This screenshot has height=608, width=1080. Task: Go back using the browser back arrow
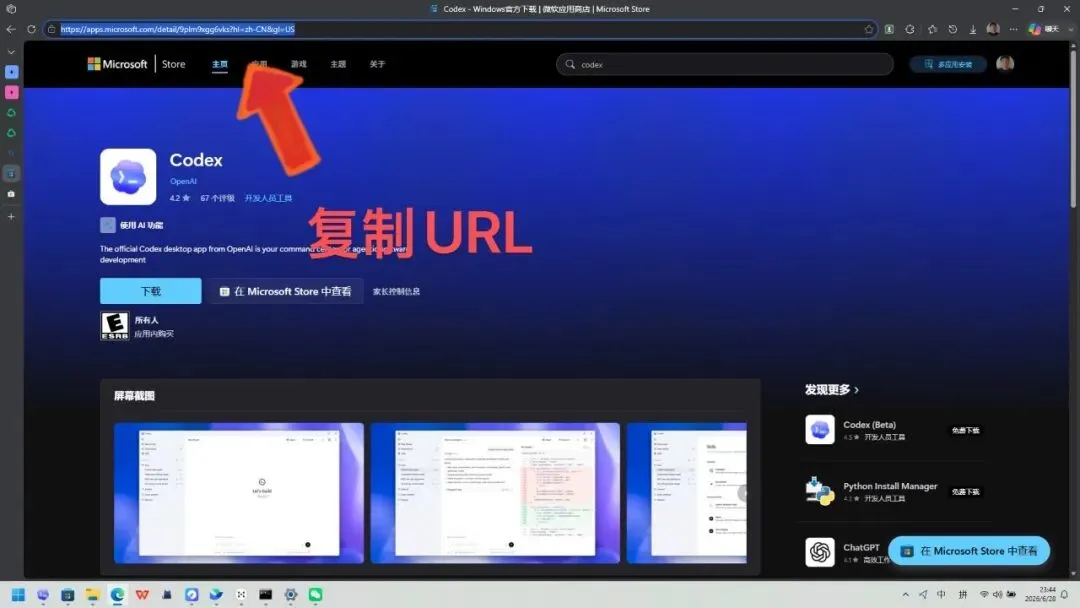pyautogui.click(x=11, y=29)
